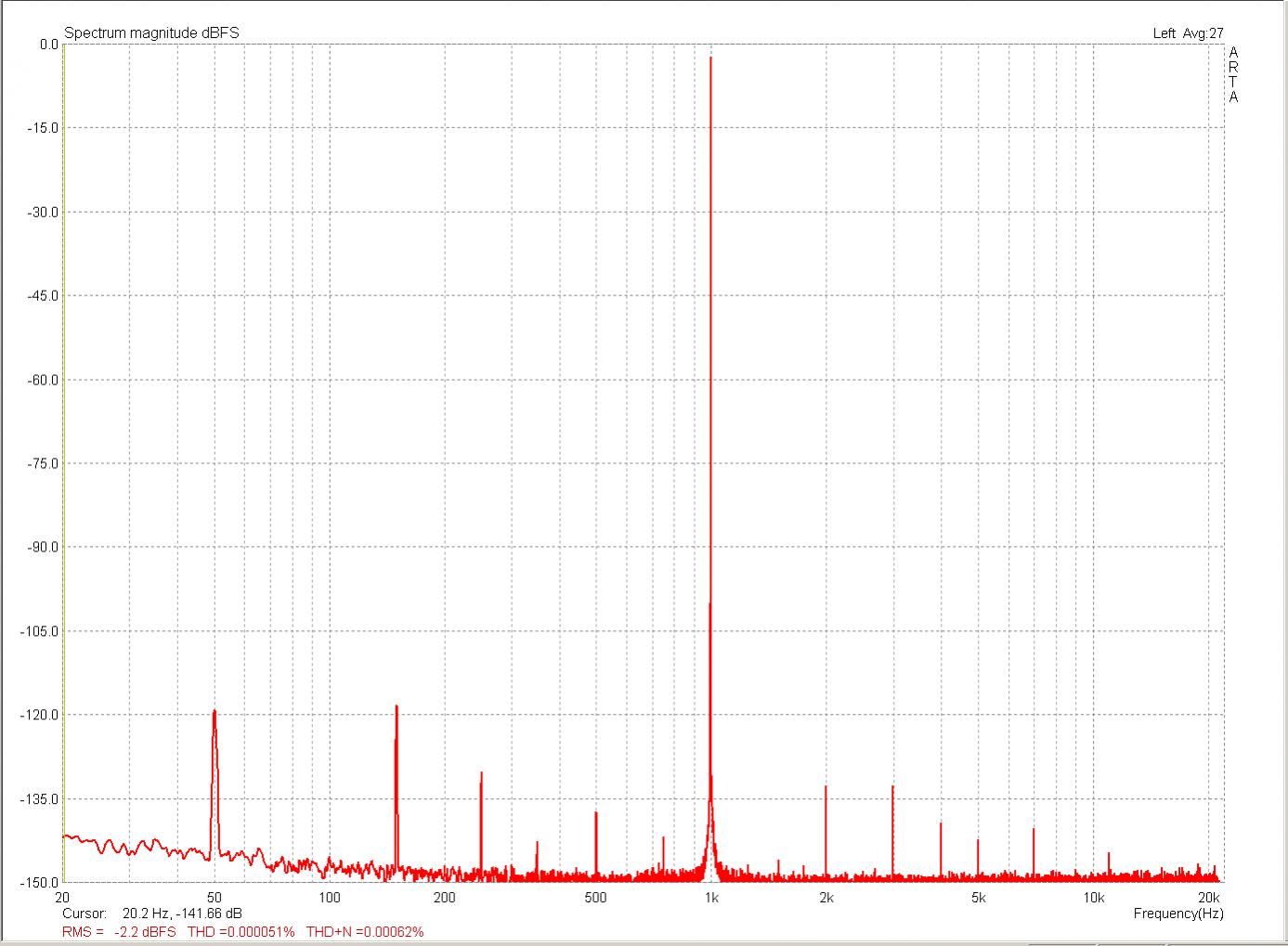This screenshot has height=946, width=1288.
Task: Click the 'Cursor: 20.2 Hz, -141.66 dB' readout
Action: point(152,914)
